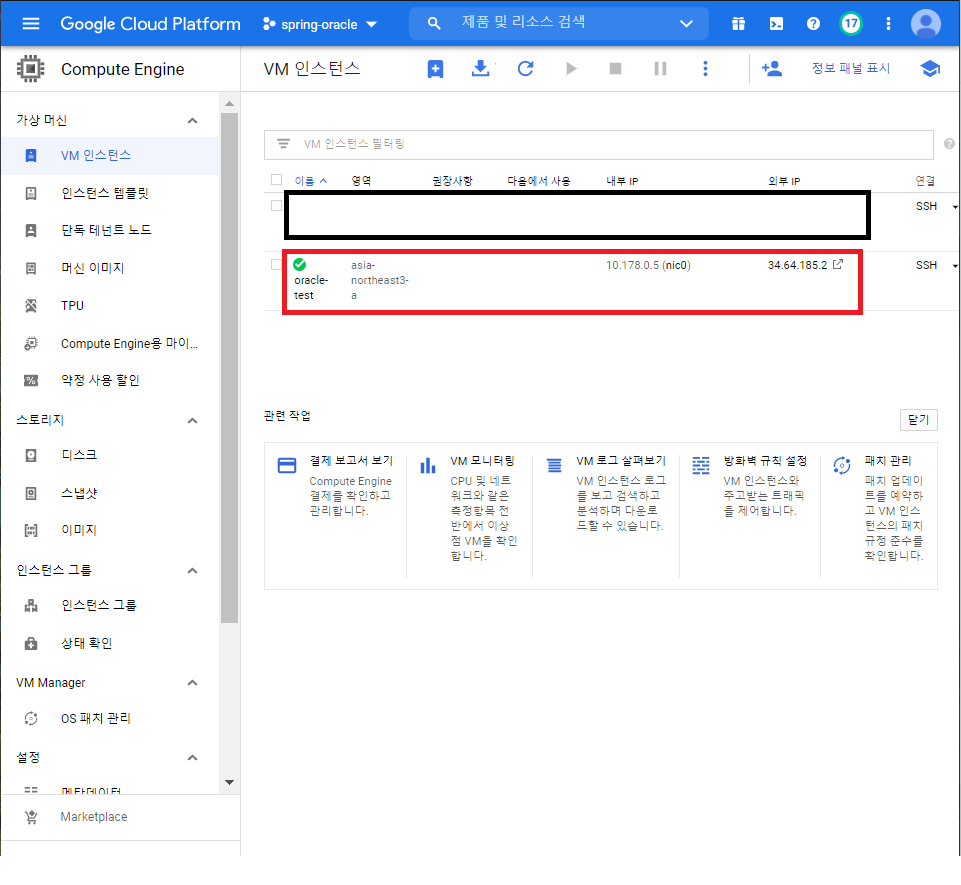
Task: Open the help question mark icon
Action: 813,24
